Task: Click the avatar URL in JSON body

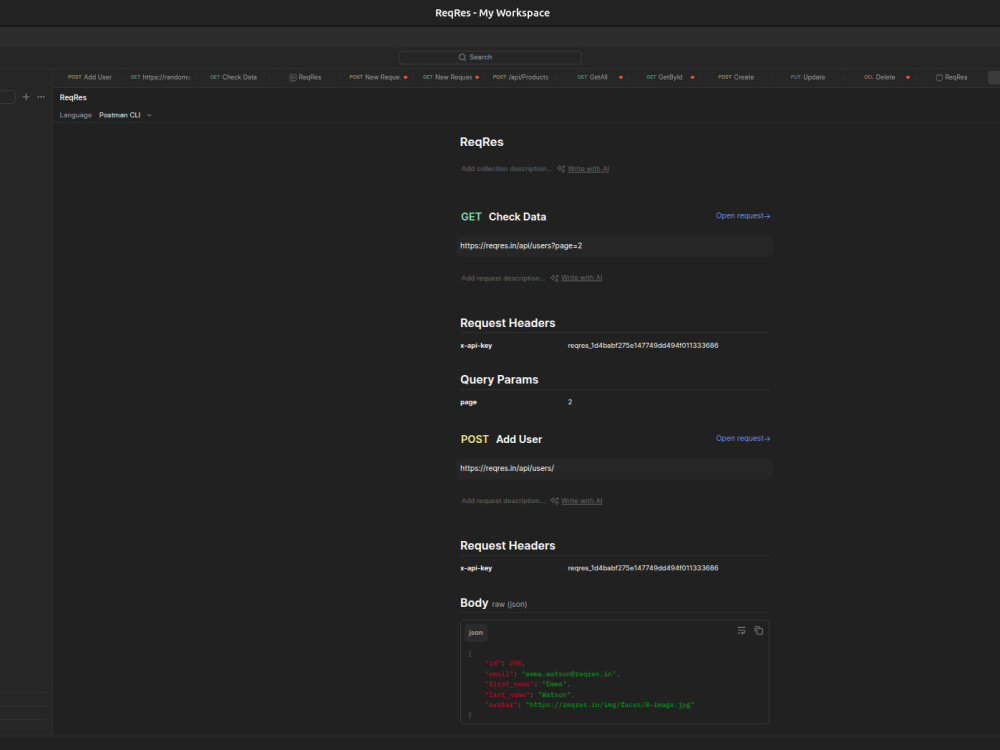Action: coord(610,705)
